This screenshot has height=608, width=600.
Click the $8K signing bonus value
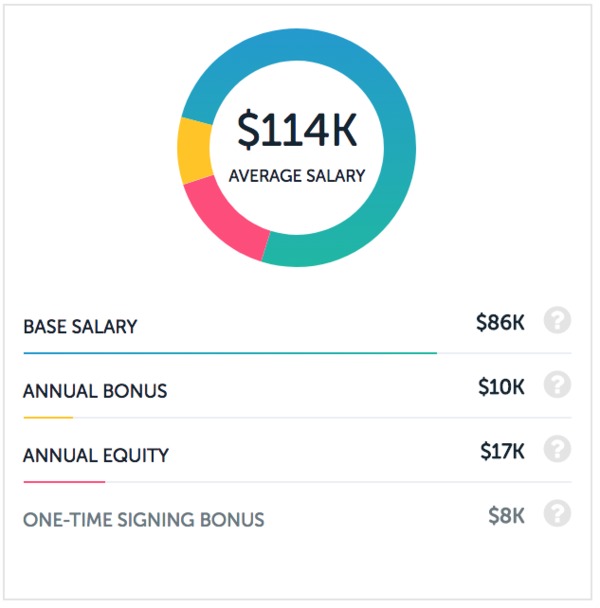507,516
